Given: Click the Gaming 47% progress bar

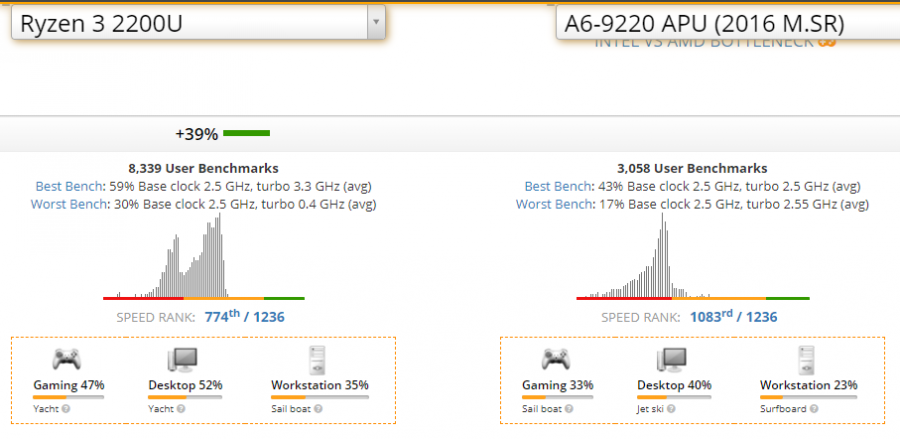Looking at the screenshot, I should pyautogui.click(x=68, y=397).
